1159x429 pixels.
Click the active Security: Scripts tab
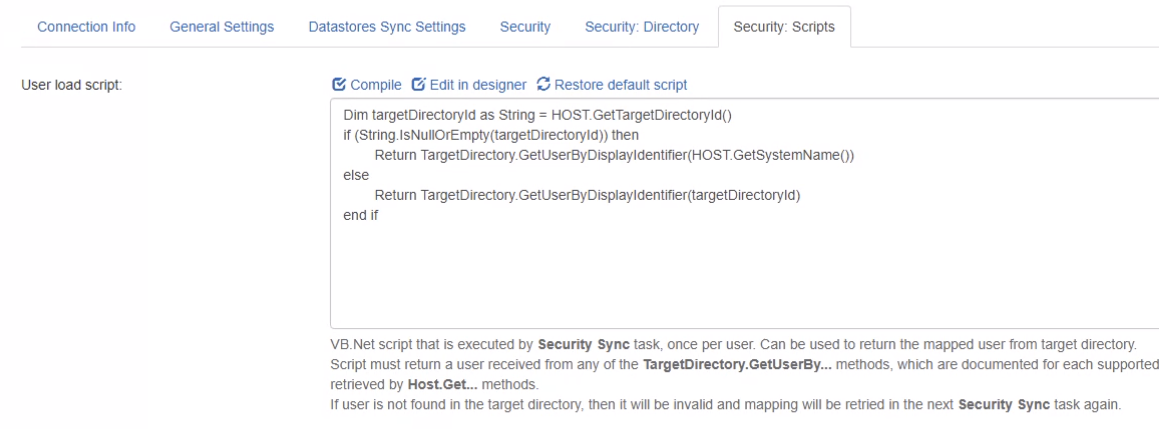pos(783,26)
